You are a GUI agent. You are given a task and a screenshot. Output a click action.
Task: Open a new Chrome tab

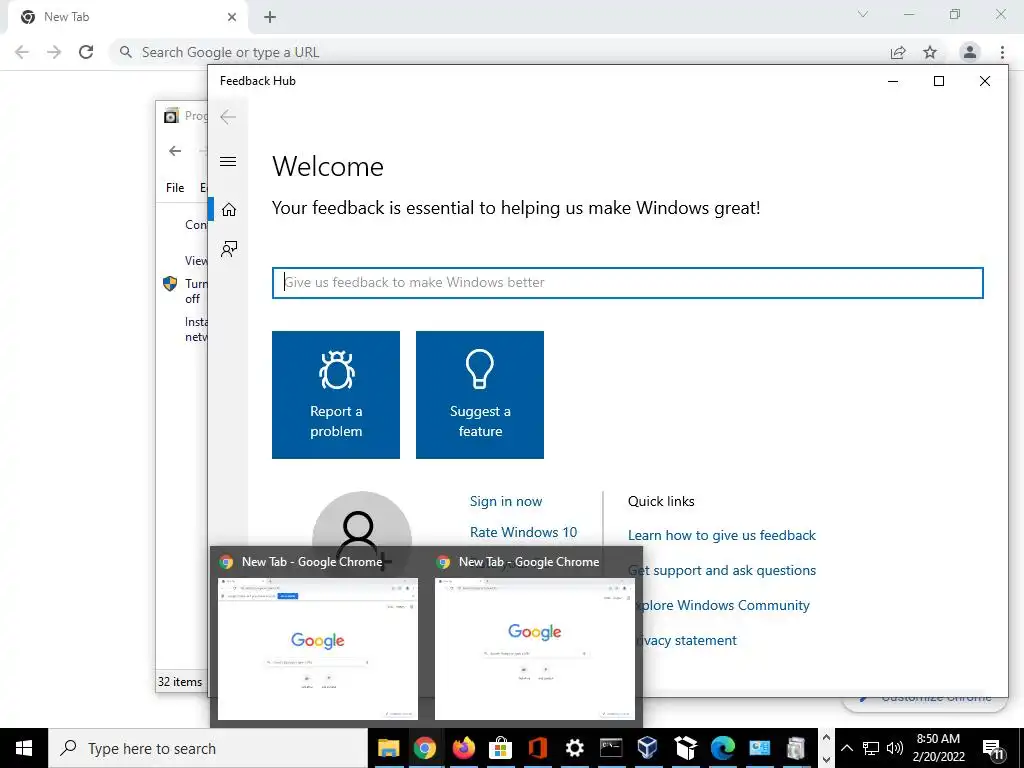tap(270, 18)
